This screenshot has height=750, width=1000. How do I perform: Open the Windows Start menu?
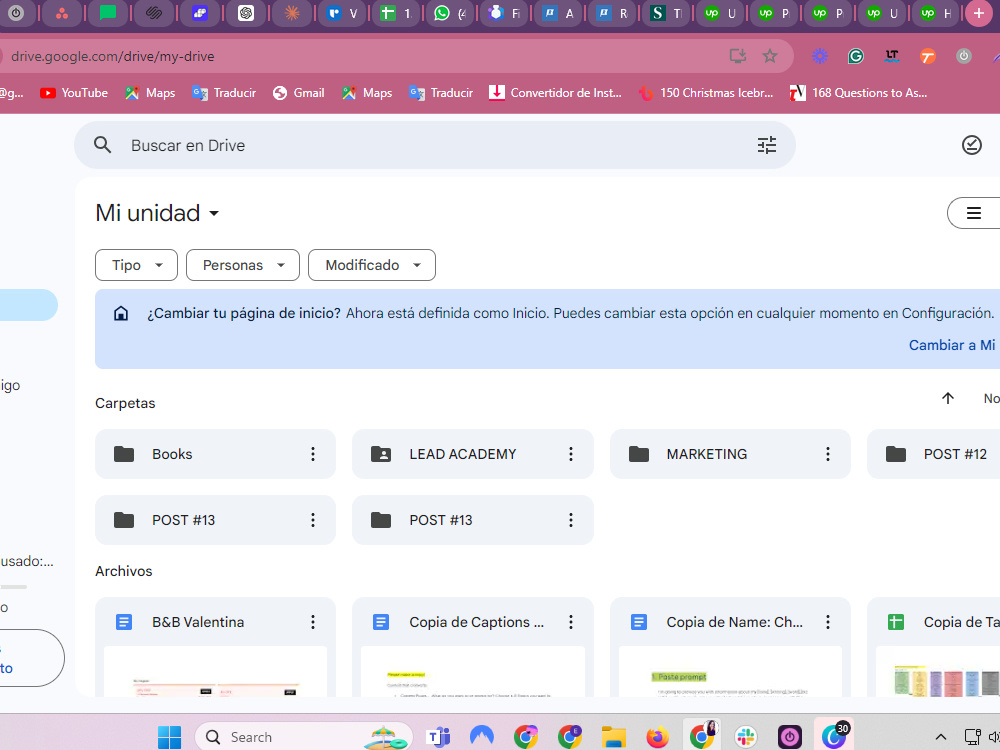pos(169,737)
